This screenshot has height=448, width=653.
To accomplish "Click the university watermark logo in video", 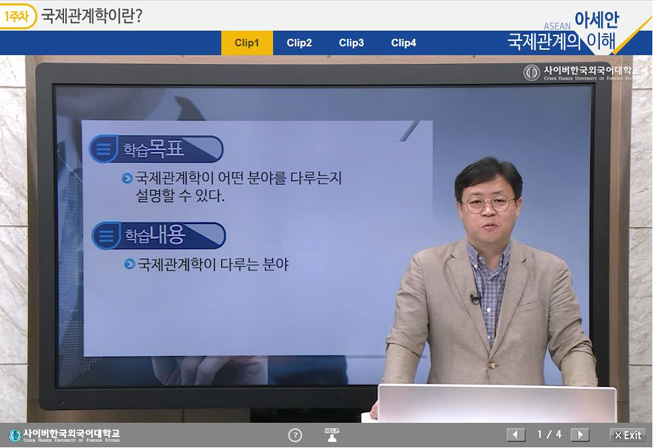I will (582, 72).
